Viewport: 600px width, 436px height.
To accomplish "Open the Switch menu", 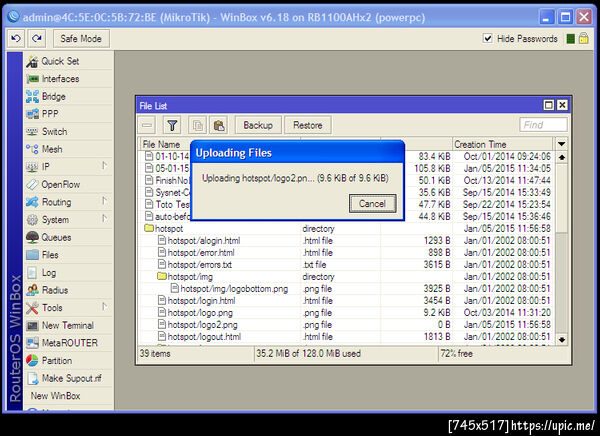I will click(x=69, y=132).
